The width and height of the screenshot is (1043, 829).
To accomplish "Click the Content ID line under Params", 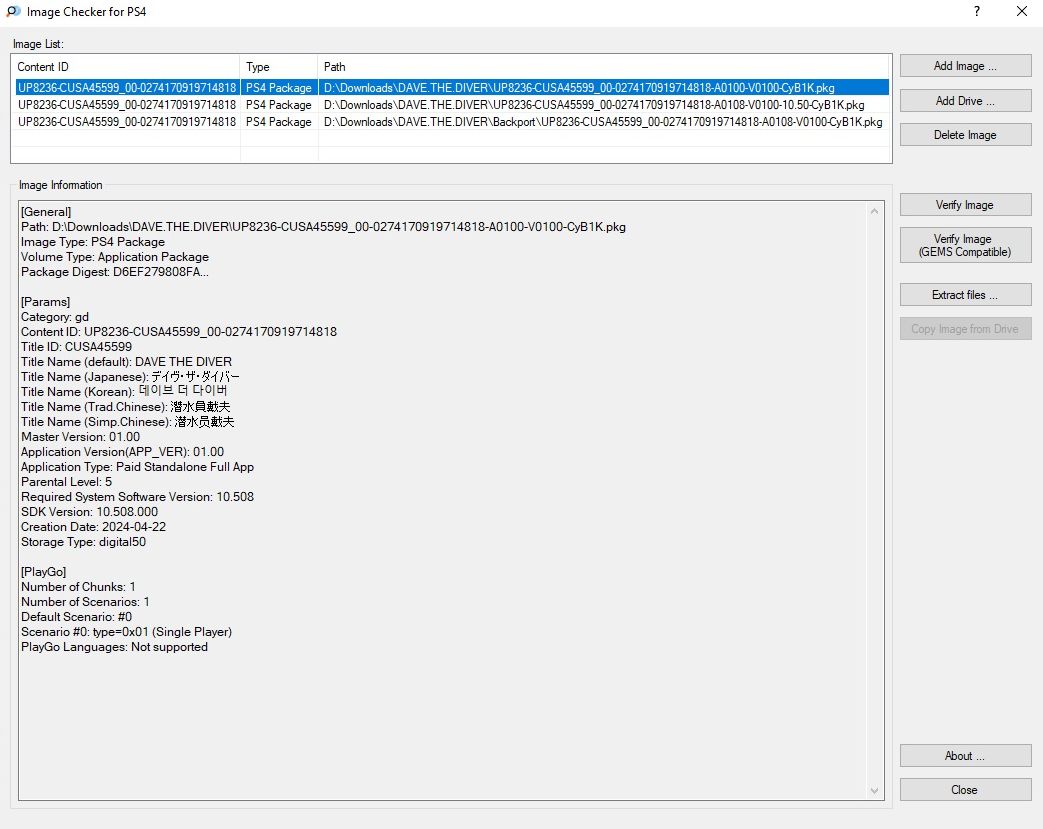I will [179, 332].
